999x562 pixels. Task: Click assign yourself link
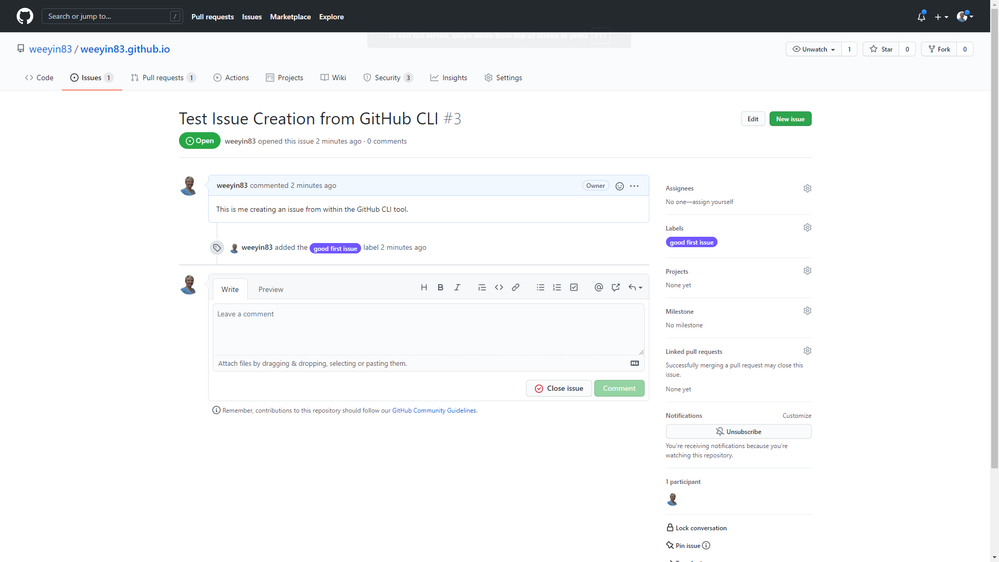coord(714,202)
